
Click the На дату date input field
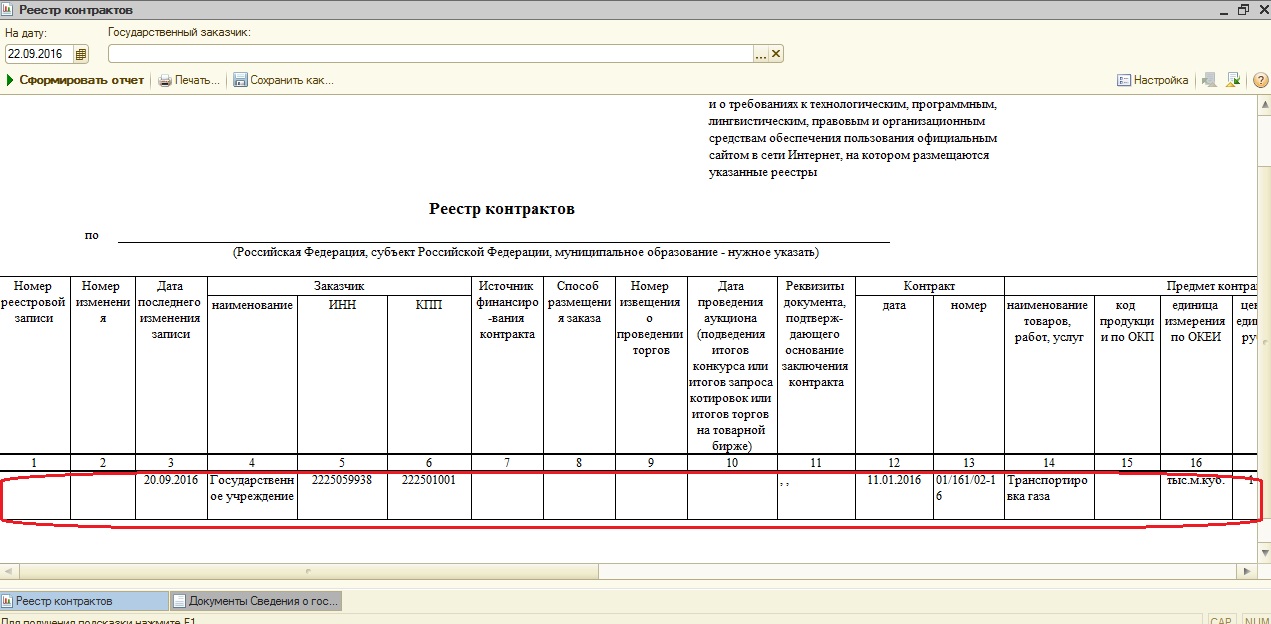click(39, 54)
